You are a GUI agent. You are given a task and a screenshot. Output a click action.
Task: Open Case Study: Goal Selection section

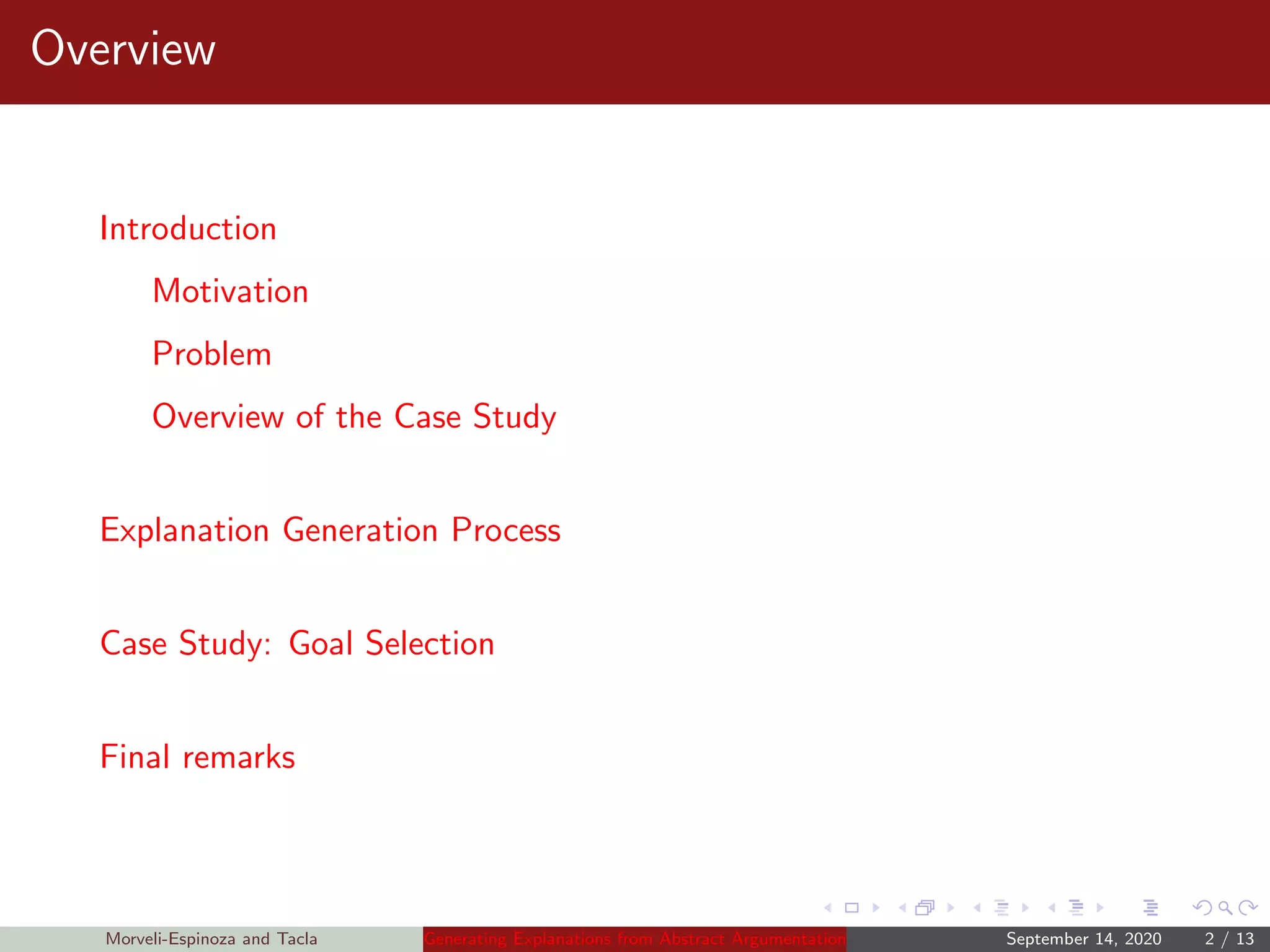(x=297, y=643)
